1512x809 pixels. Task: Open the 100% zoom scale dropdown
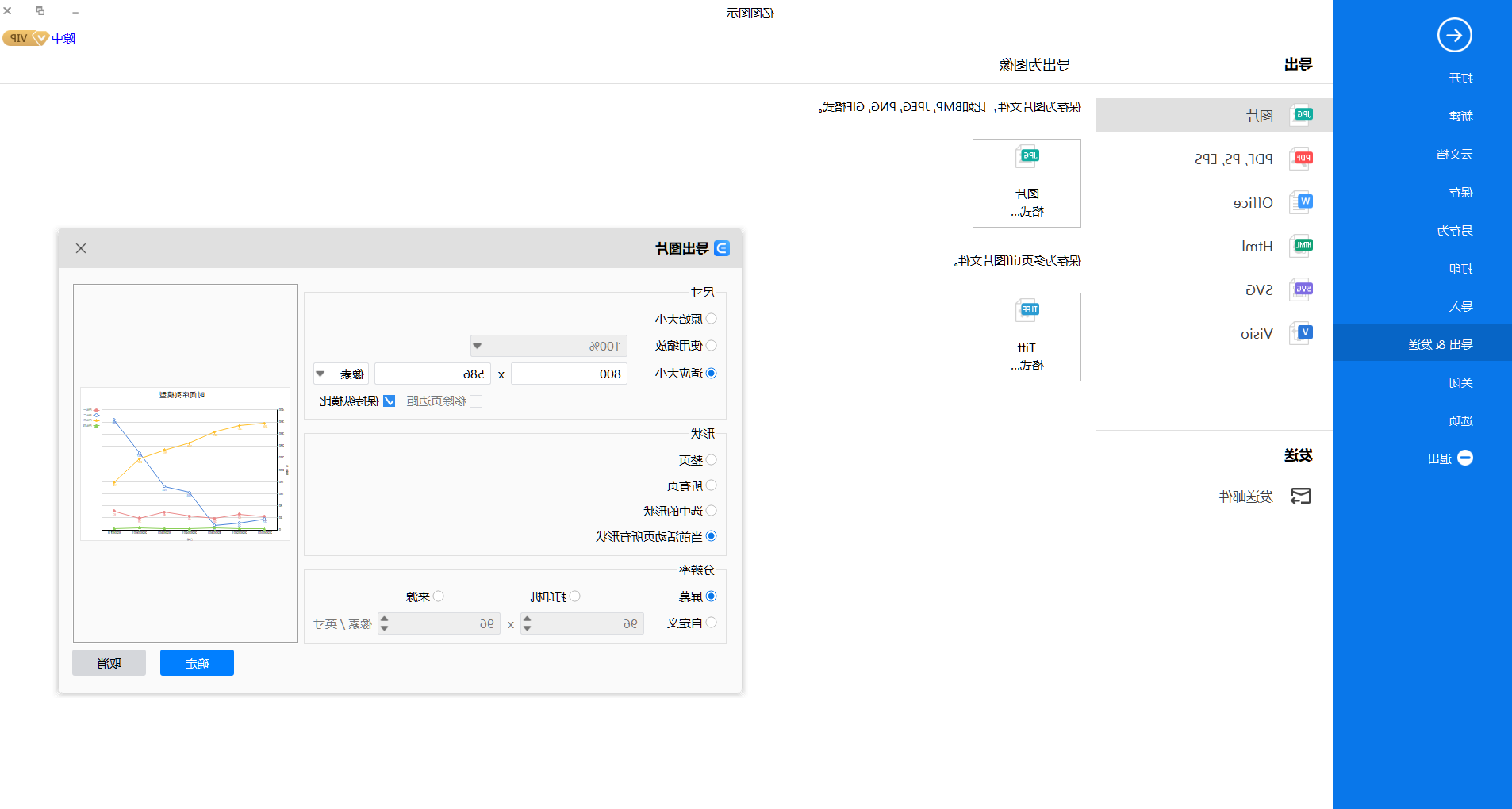(549, 346)
